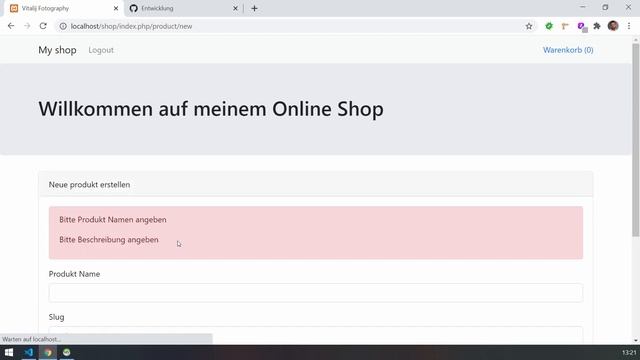This screenshot has height=360, width=640.
Task: Reload the current page
Action: (x=43, y=26)
